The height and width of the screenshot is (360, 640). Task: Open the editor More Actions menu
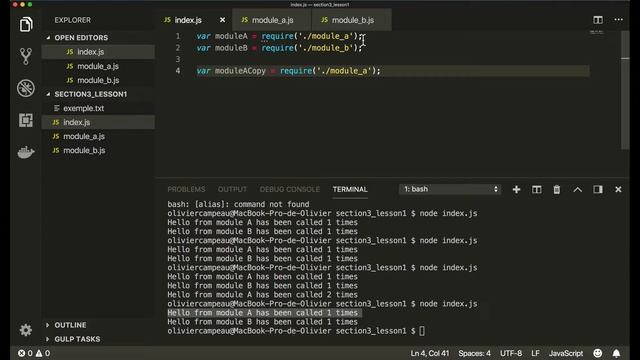point(618,20)
